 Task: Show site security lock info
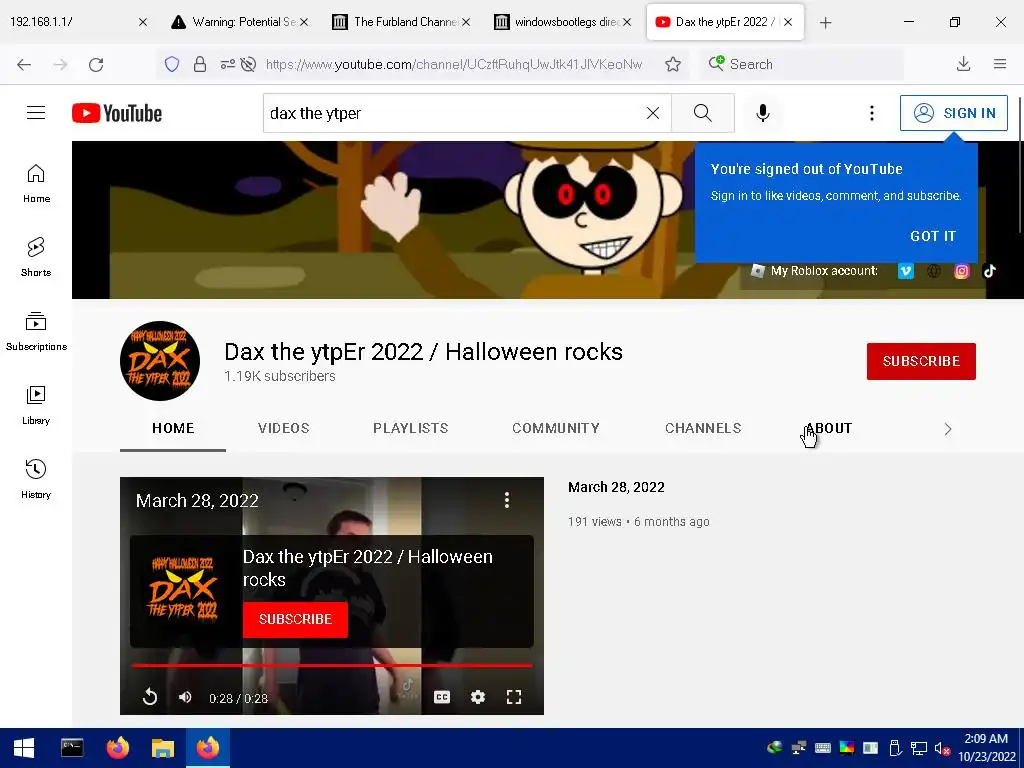[200, 64]
